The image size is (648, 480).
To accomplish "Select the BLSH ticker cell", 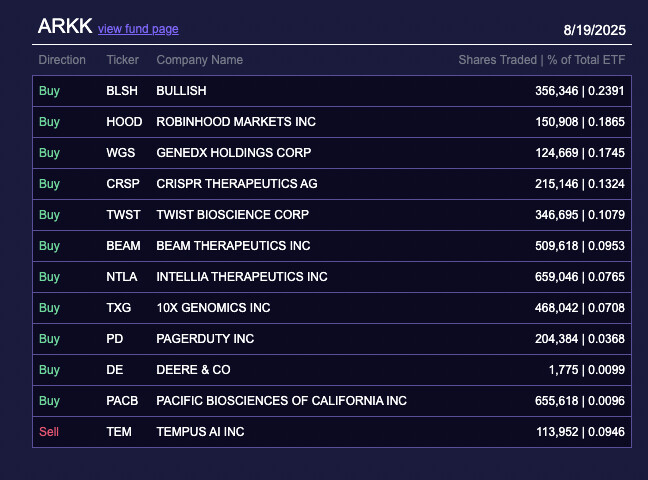I will [x=122, y=91].
